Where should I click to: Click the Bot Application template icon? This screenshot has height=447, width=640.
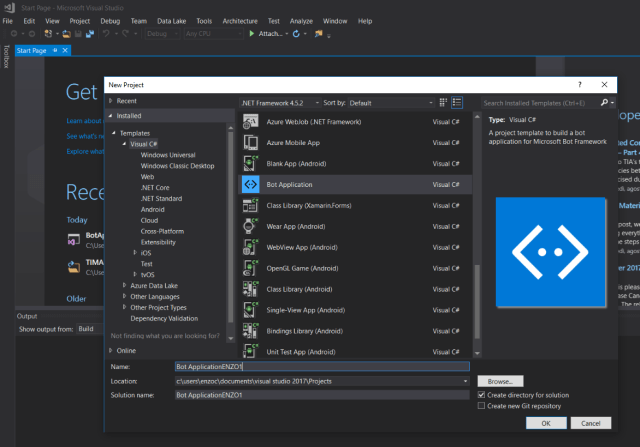click(x=250, y=185)
